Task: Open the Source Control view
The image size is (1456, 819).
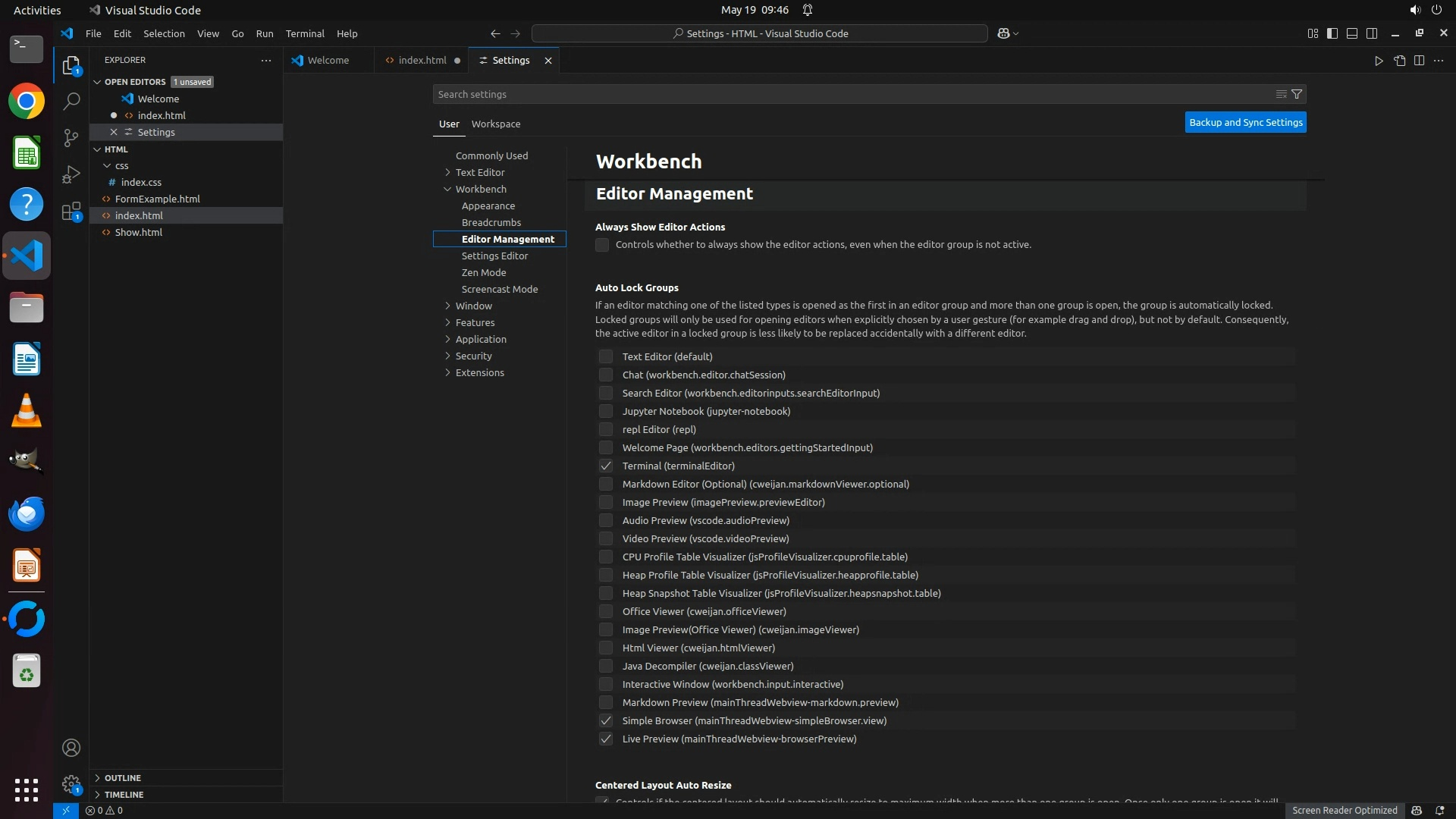Action: [x=71, y=137]
